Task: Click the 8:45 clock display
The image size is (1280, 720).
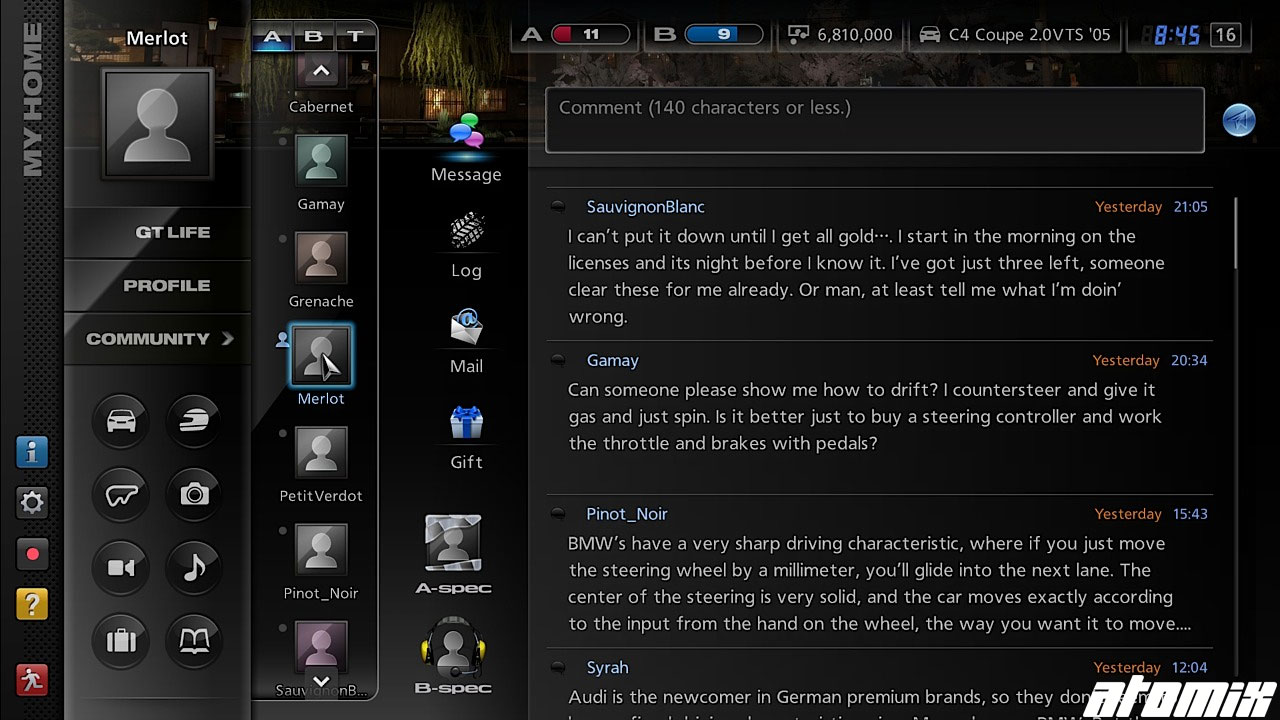Action: point(1176,35)
